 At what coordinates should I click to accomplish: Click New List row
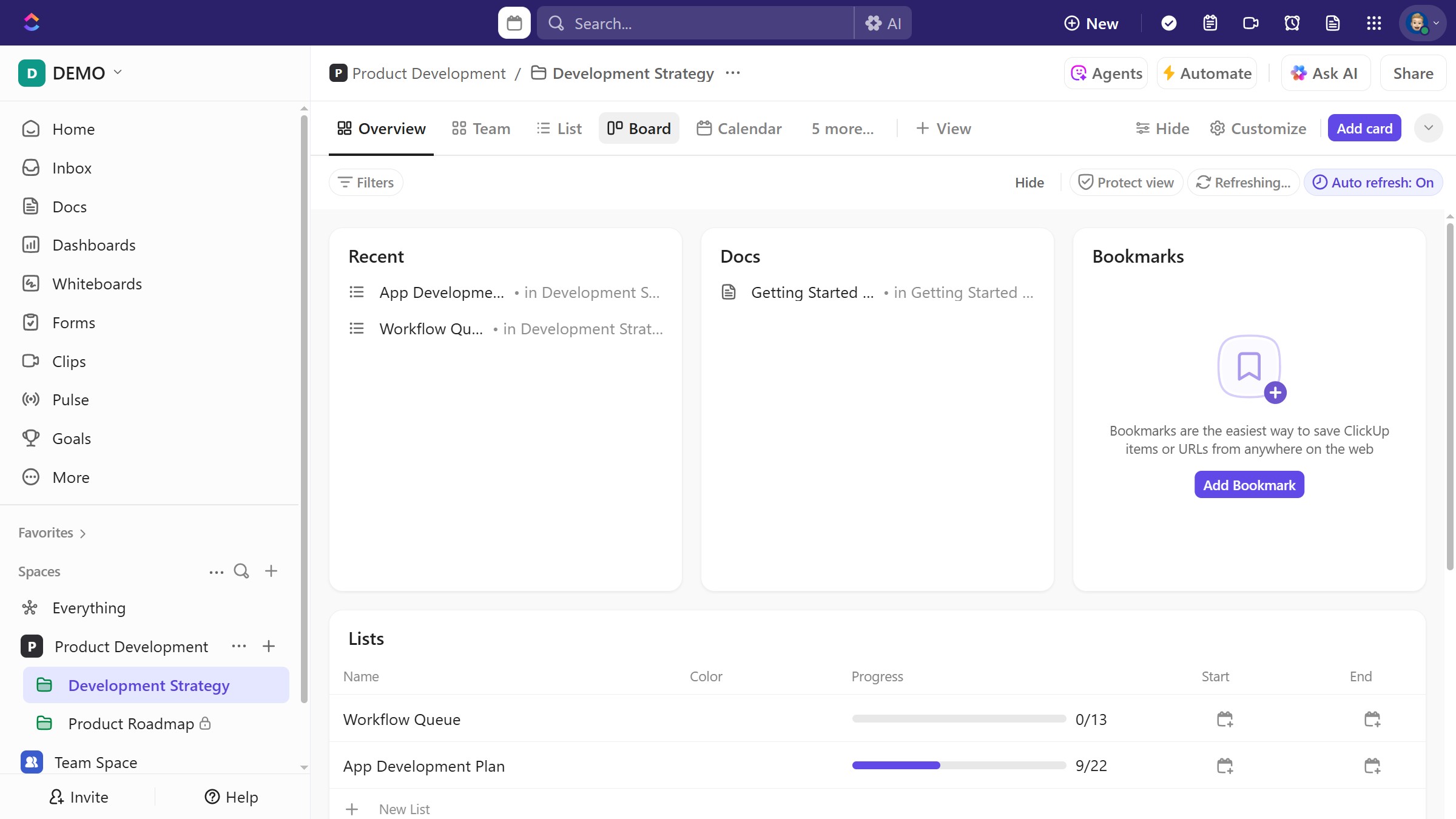pos(877,809)
